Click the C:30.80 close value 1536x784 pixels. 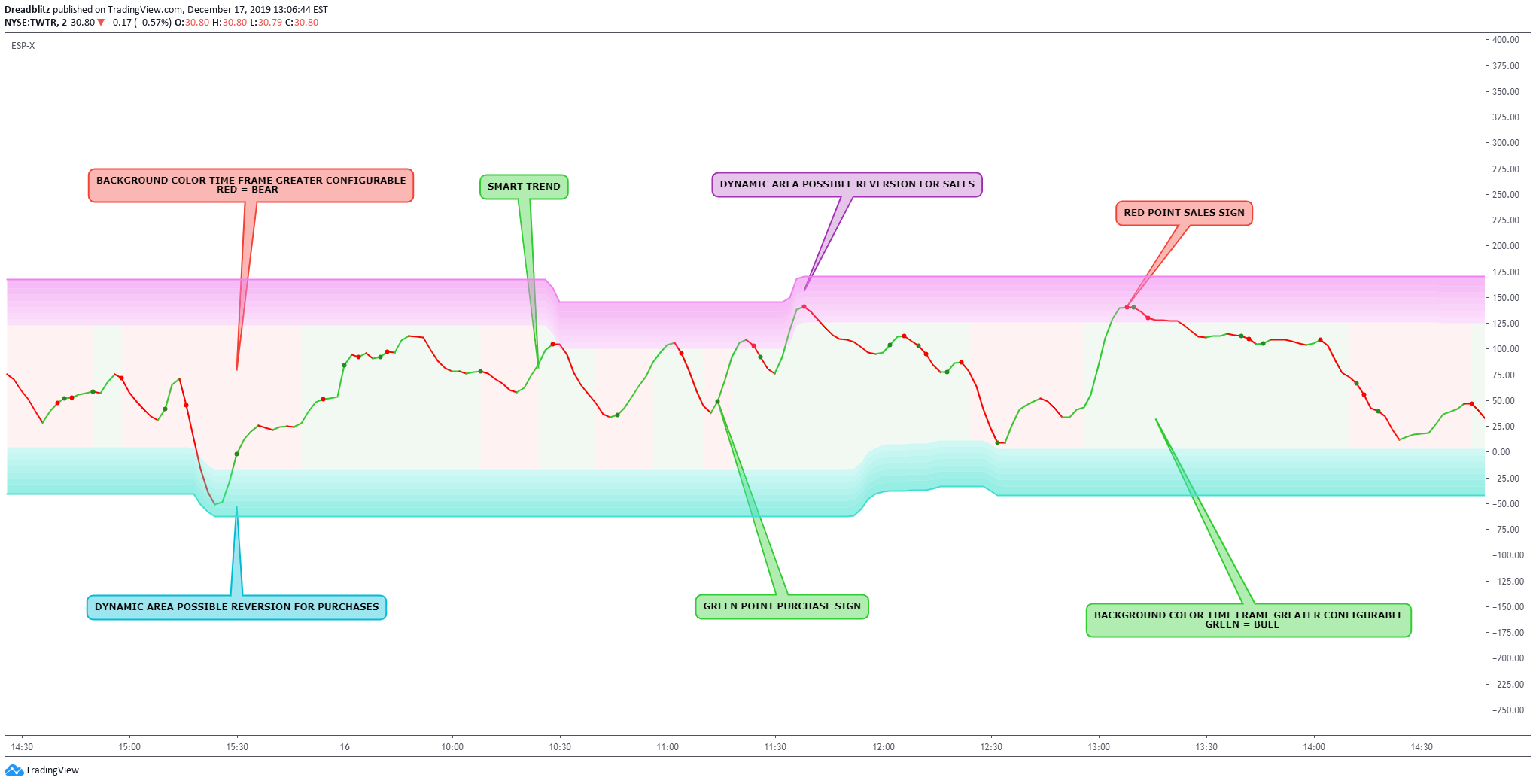(302, 23)
